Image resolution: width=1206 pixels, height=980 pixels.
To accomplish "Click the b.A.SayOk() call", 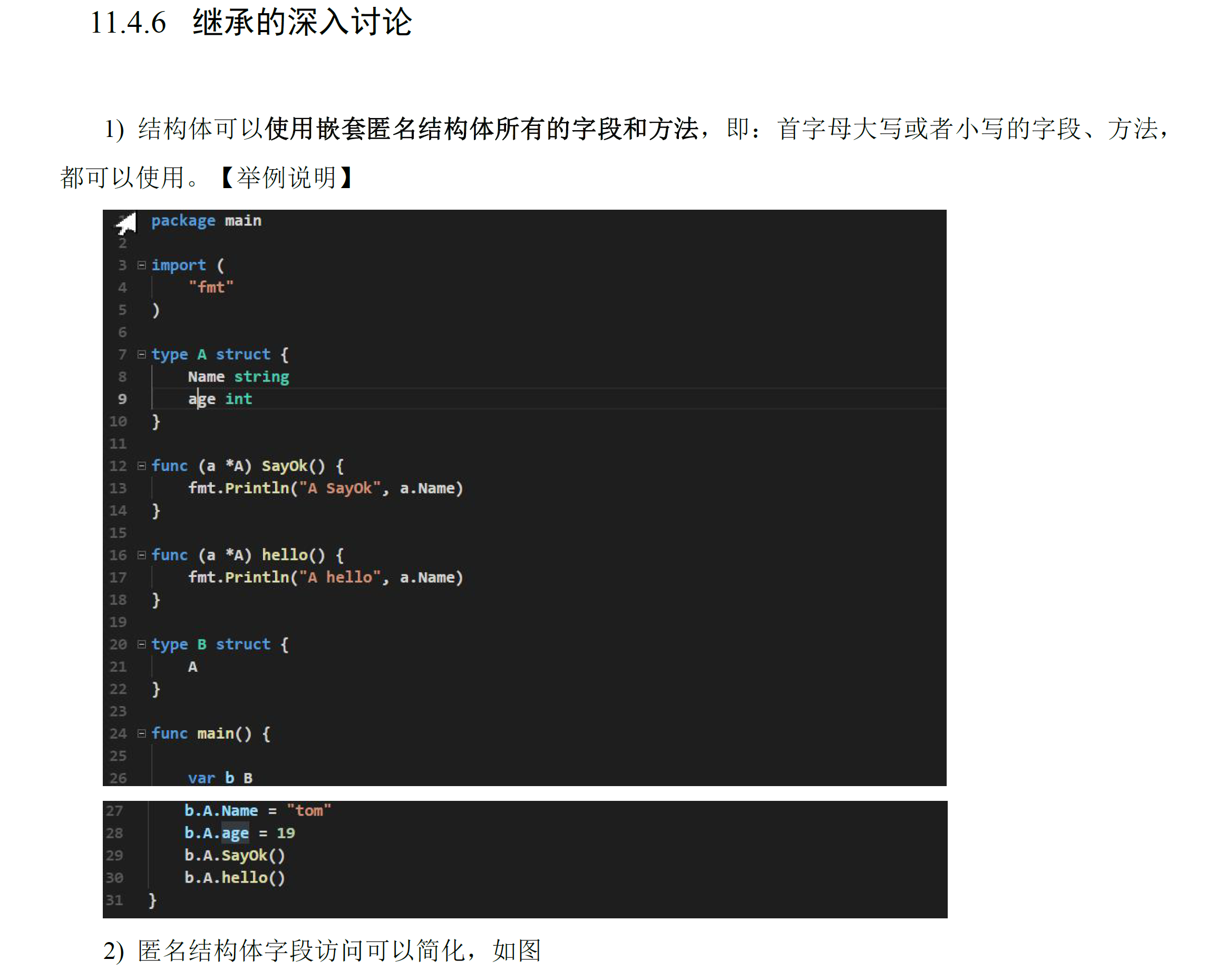I will pos(235,855).
